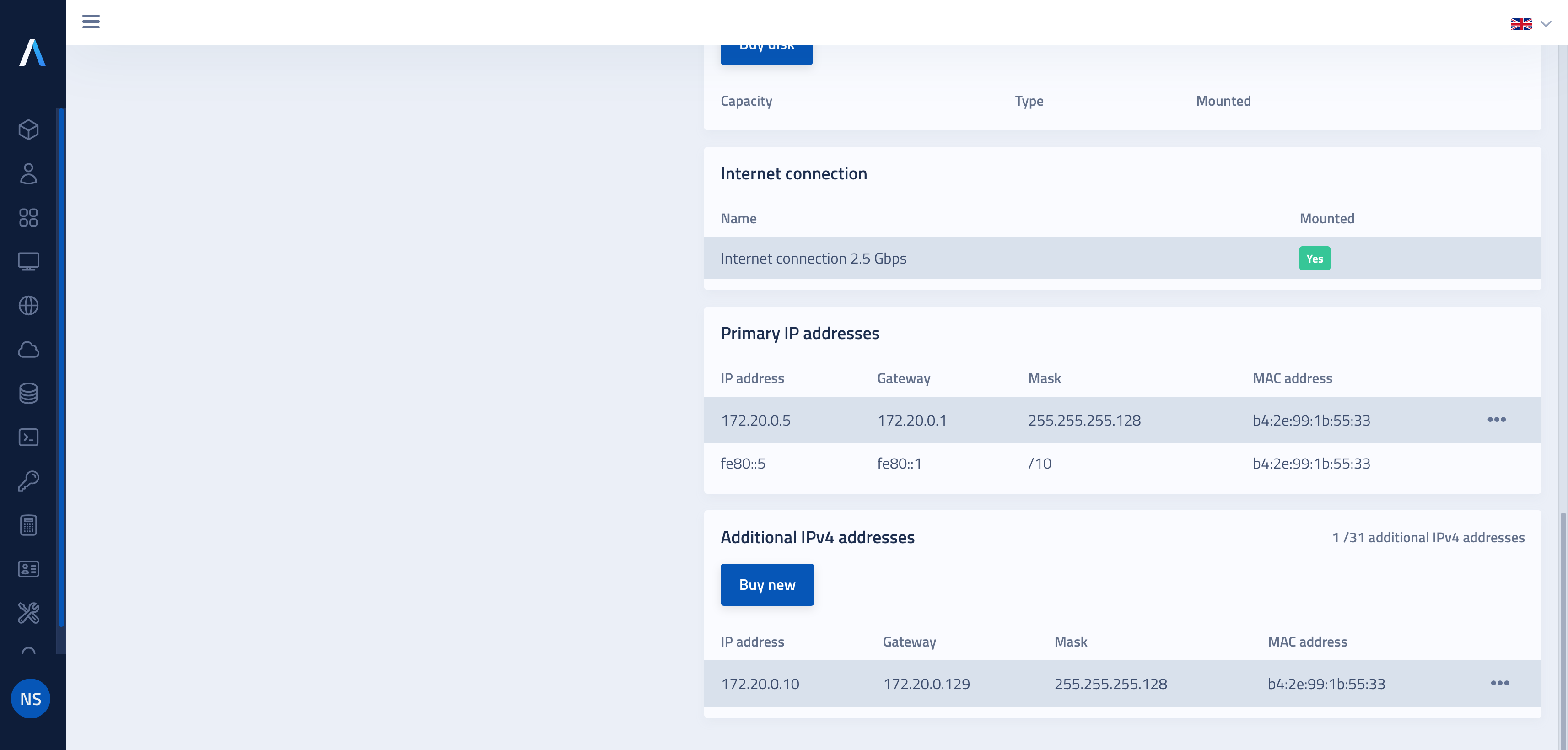Open options menu for 172.20.0.10 row
Image resolution: width=1568 pixels, height=750 pixels.
point(1499,683)
